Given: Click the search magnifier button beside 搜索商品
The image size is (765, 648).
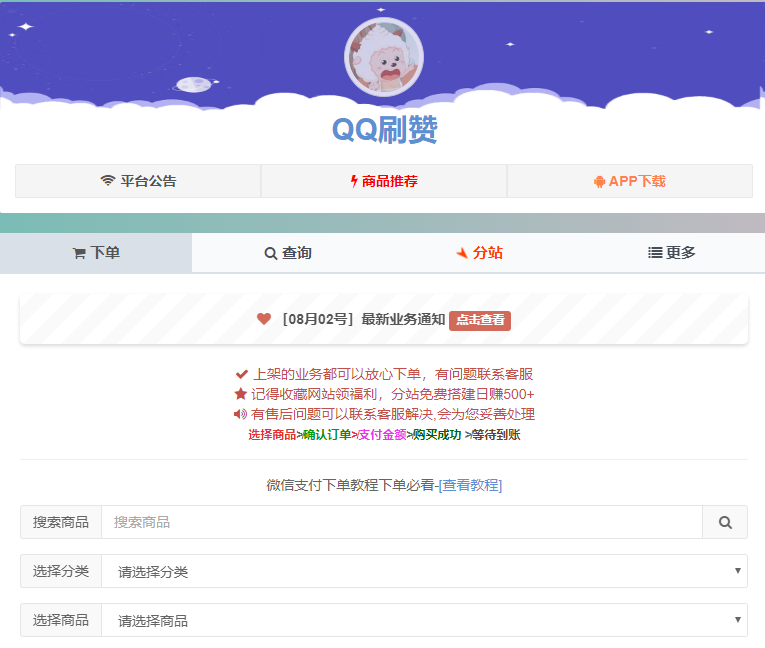Looking at the screenshot, I should tap(725, 522).
